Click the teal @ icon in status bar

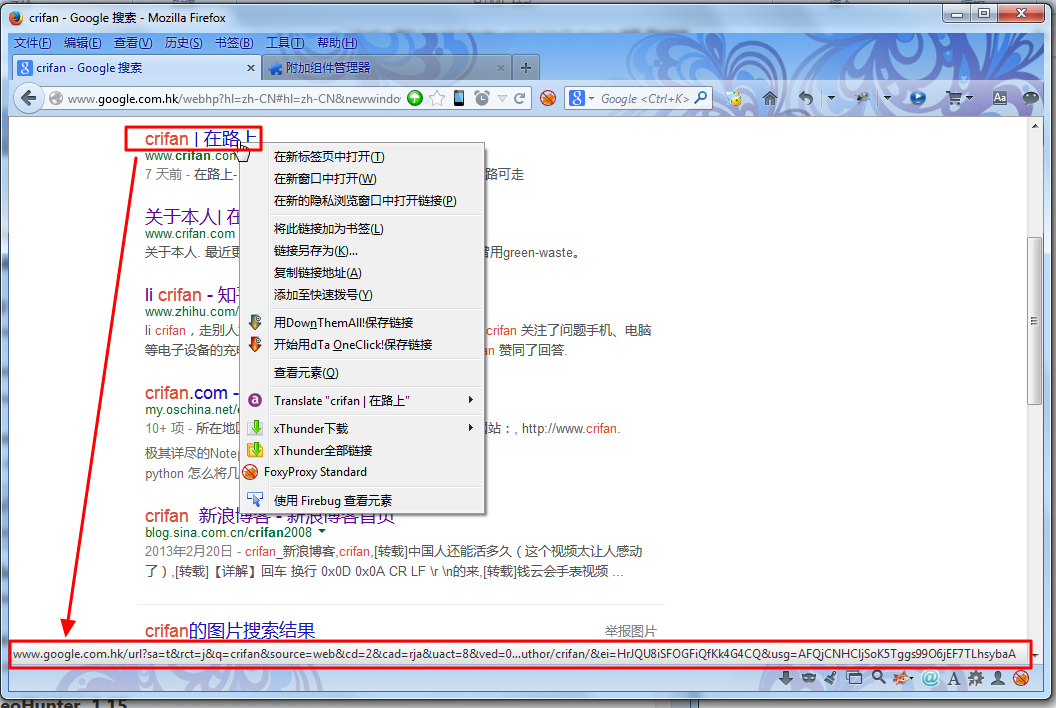tap(930, 678)
